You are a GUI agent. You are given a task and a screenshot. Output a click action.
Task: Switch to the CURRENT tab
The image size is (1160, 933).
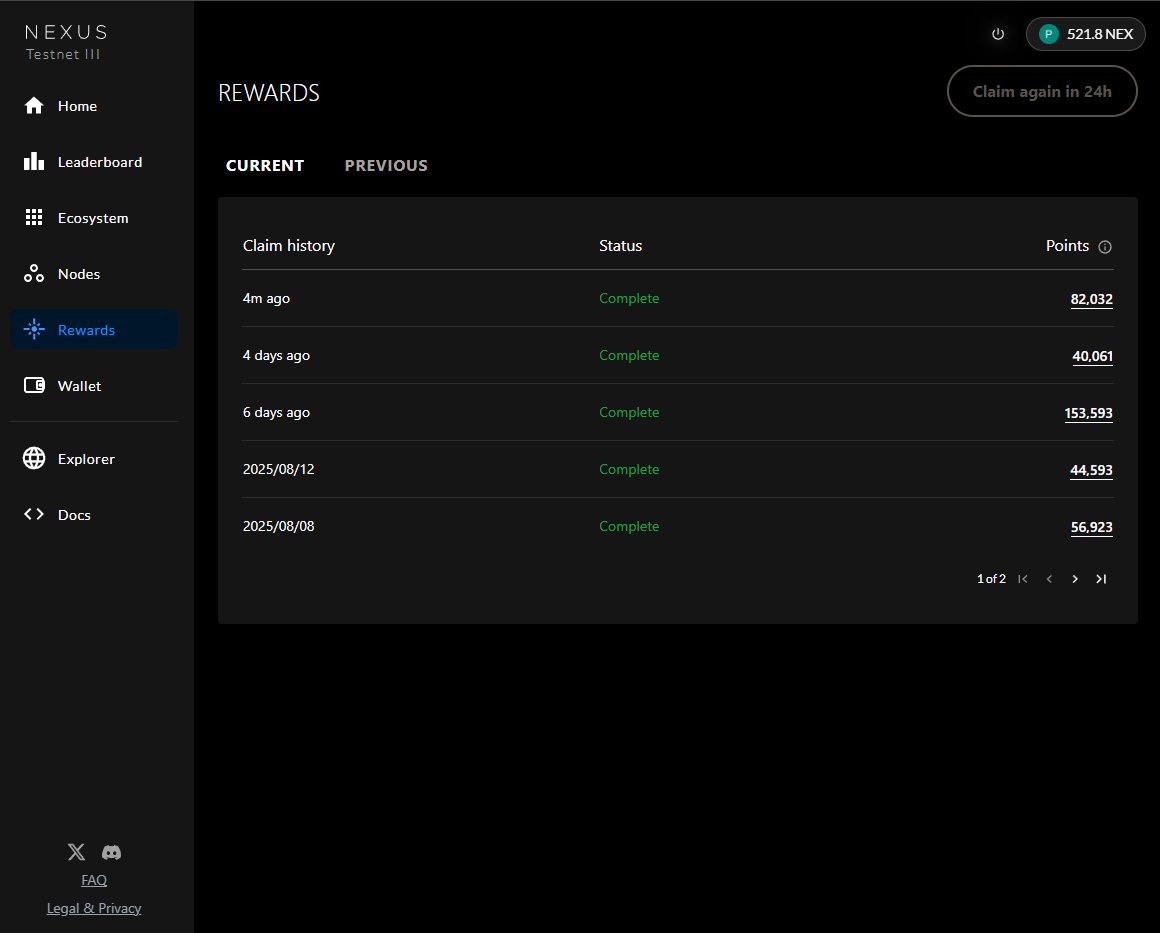tap(265, 166)
